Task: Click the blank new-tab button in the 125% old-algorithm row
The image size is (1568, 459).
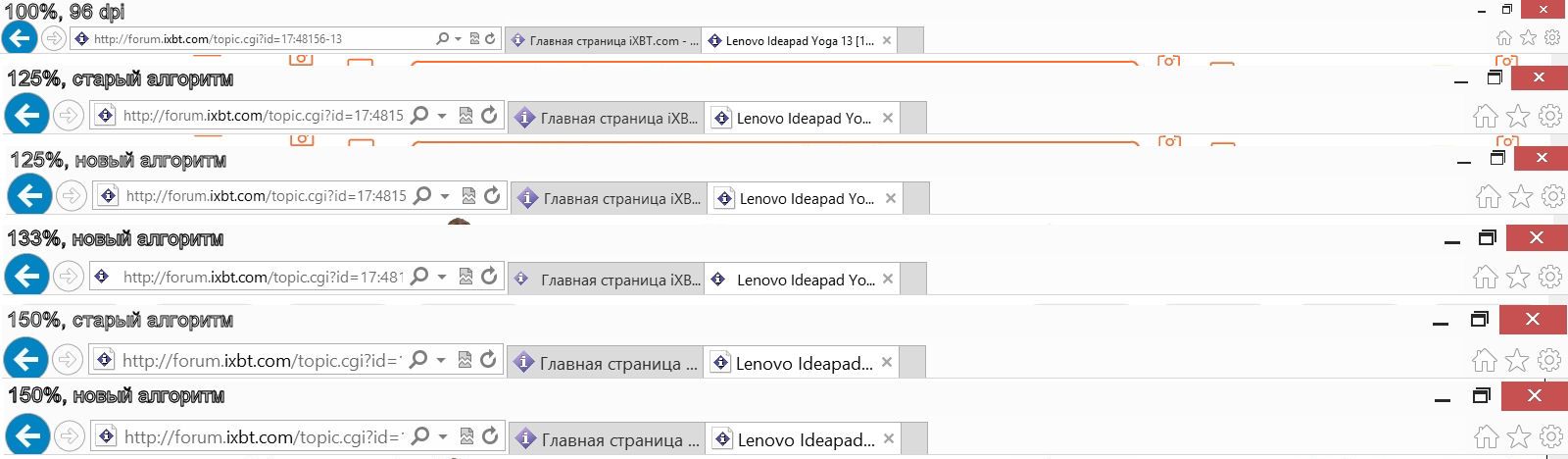Action: tap(912, 118)
